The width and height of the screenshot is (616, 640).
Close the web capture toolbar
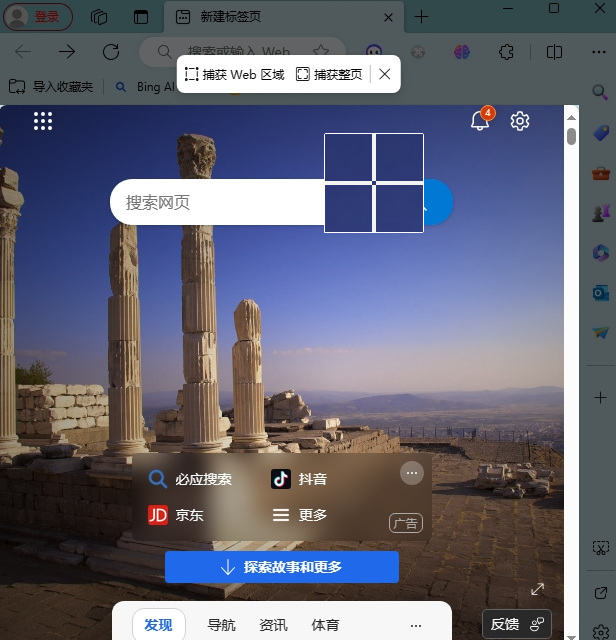[x=385, y=74]
